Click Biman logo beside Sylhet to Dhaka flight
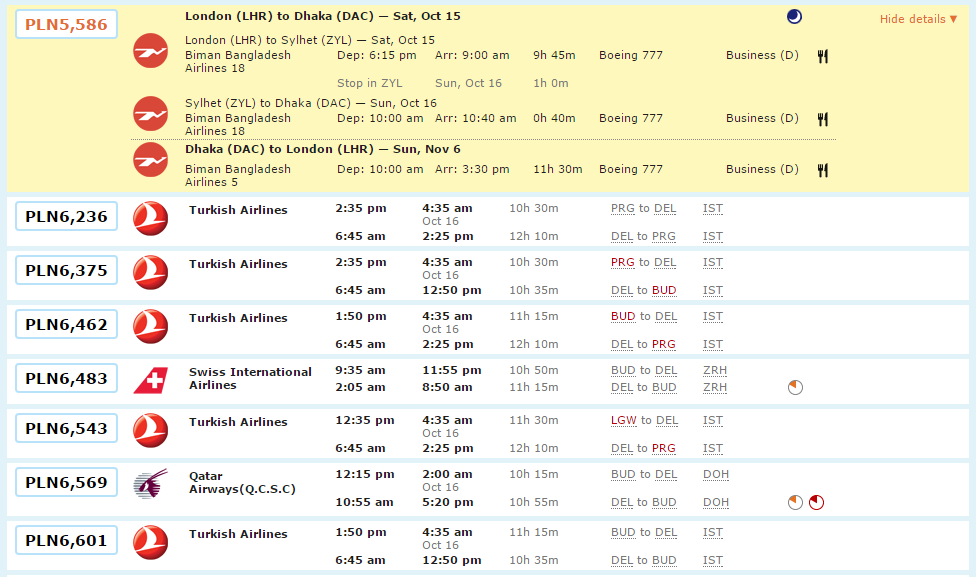This screenshot has width=976, height=577. [151, 114]
